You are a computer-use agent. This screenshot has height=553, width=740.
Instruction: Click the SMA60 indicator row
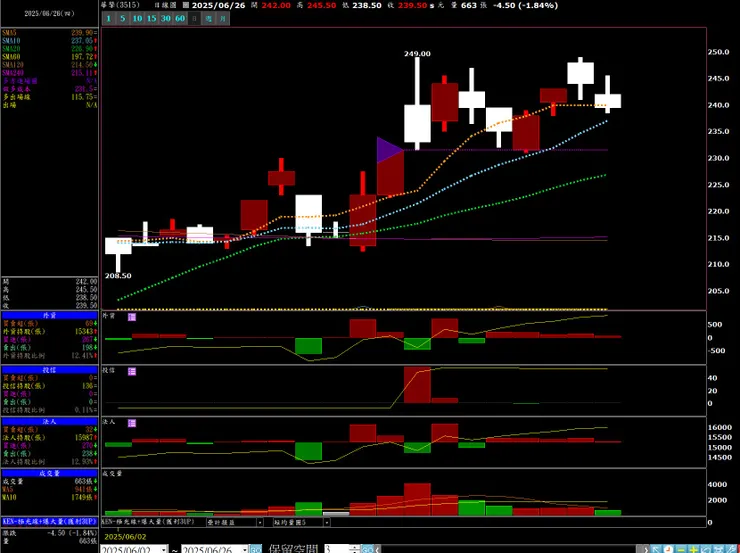50,57
